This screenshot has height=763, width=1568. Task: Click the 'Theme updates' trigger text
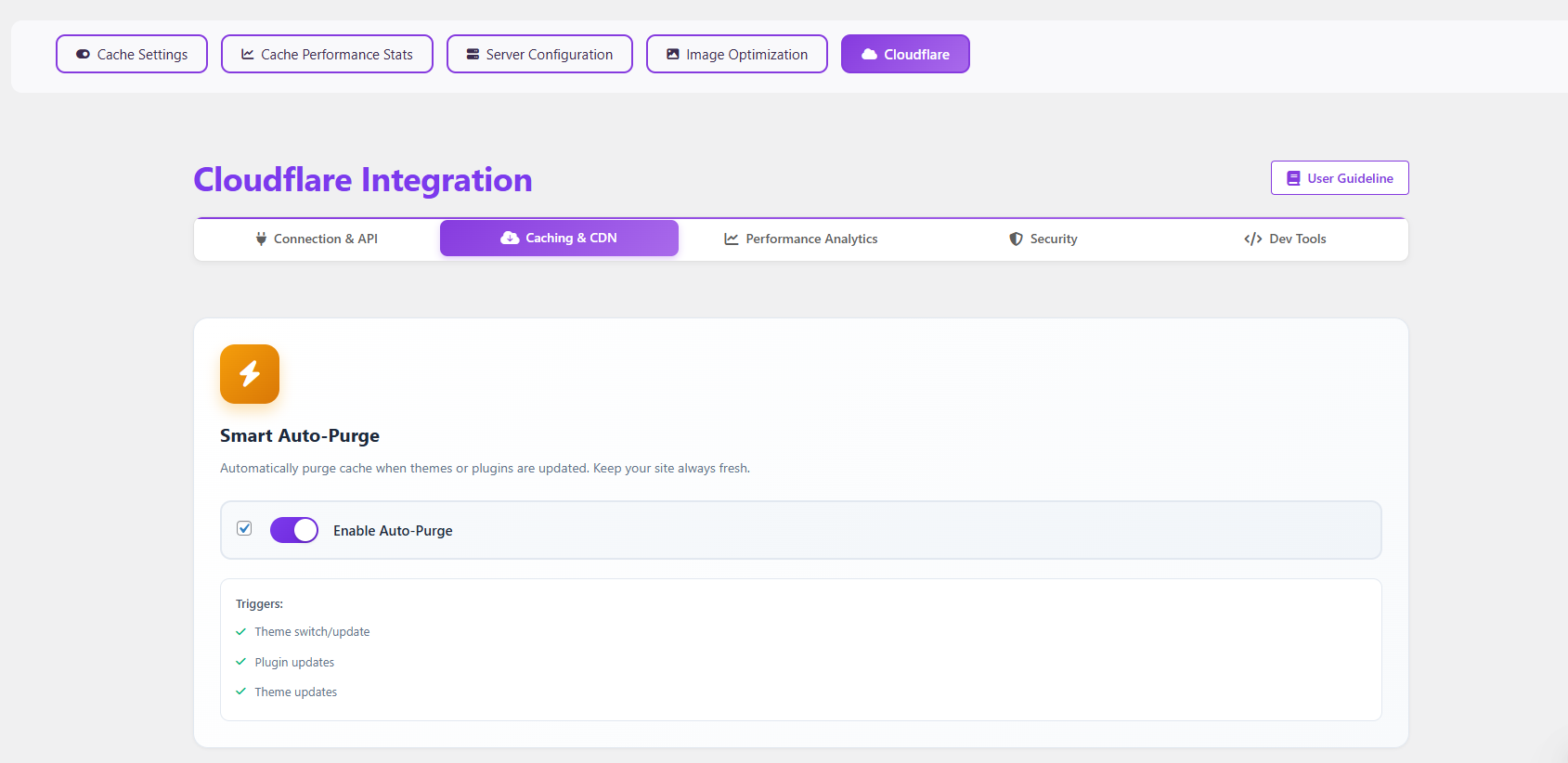tap(296, 692)
